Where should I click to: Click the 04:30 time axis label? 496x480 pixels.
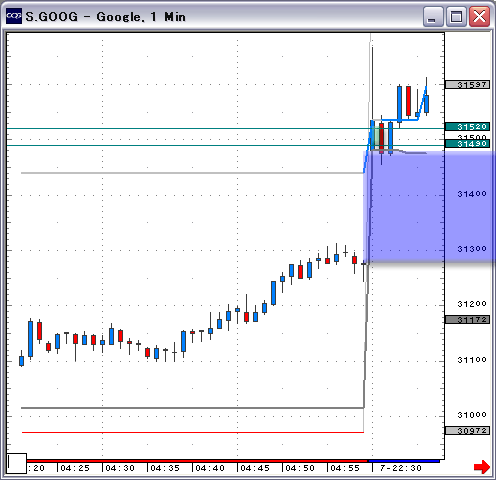tap(120, 468)
